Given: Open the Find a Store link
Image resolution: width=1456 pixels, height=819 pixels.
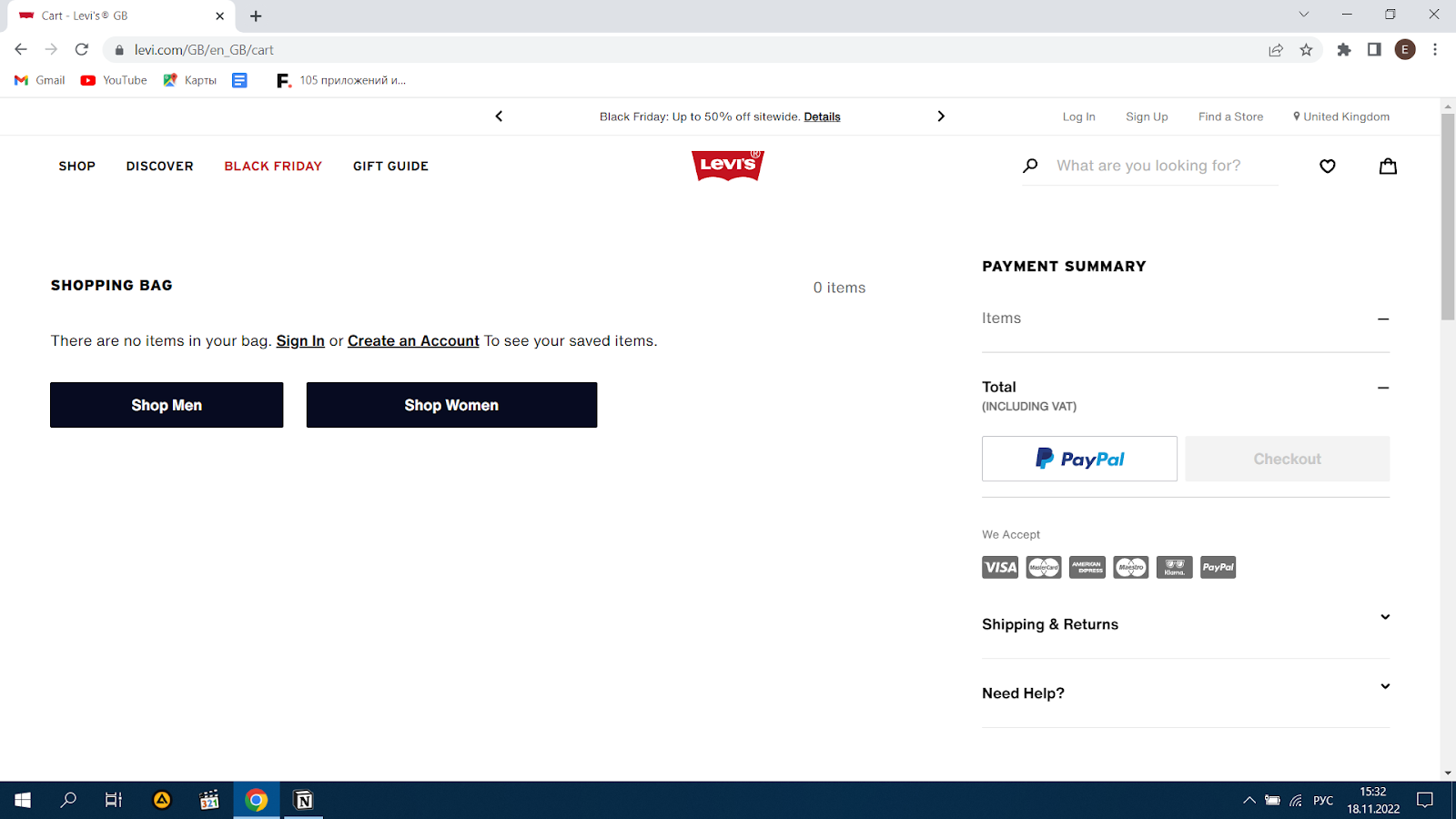Looking at the screenshot, I should [x=1230, y=116].
